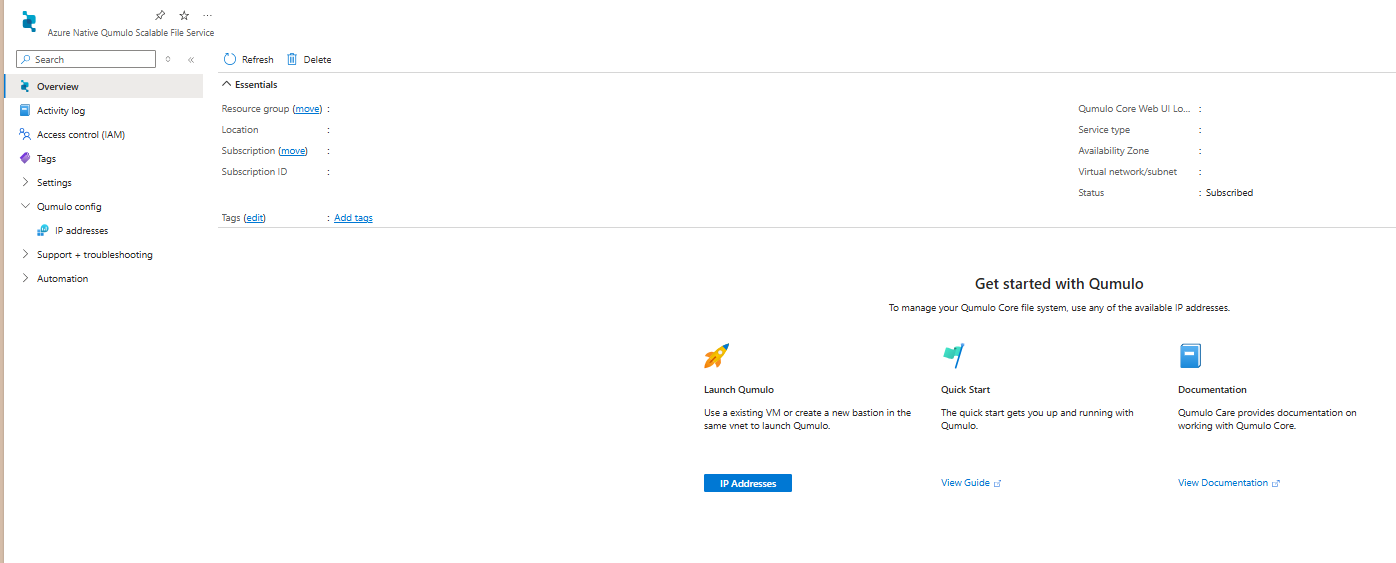Select the Qumulo config label
Viewport: 1396px width, 563px height.
click(x=69, y=207)
